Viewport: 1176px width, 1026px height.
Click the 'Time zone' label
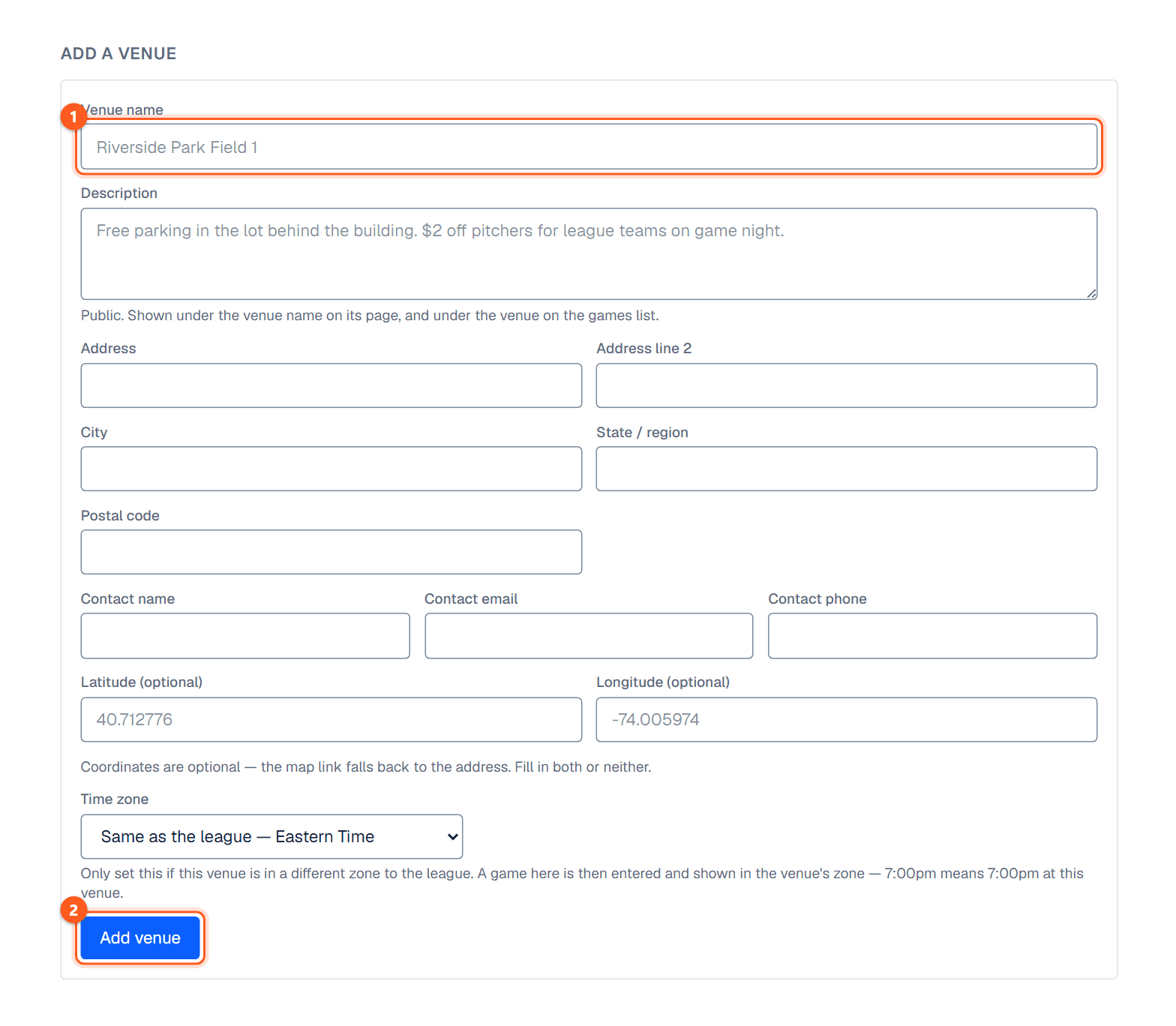coord(115,799)
